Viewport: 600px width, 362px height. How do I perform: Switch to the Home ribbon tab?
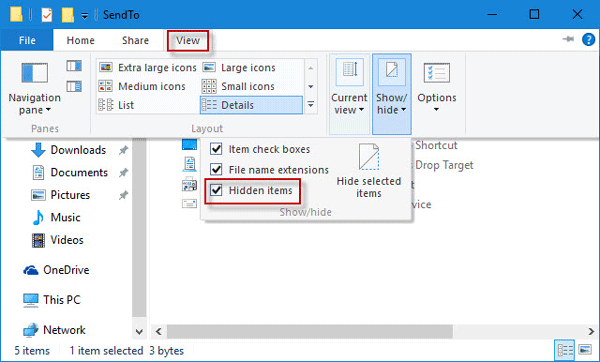point(80,40)
